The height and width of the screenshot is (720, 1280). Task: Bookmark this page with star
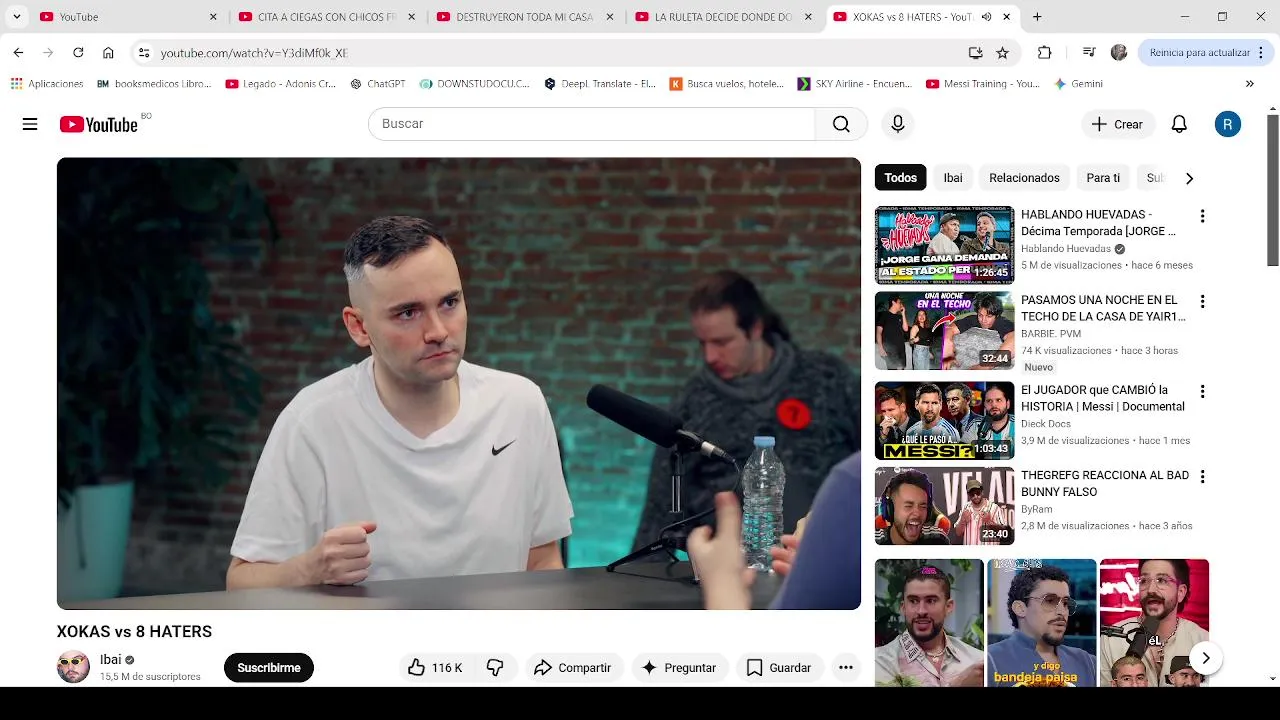[1002, 53]
